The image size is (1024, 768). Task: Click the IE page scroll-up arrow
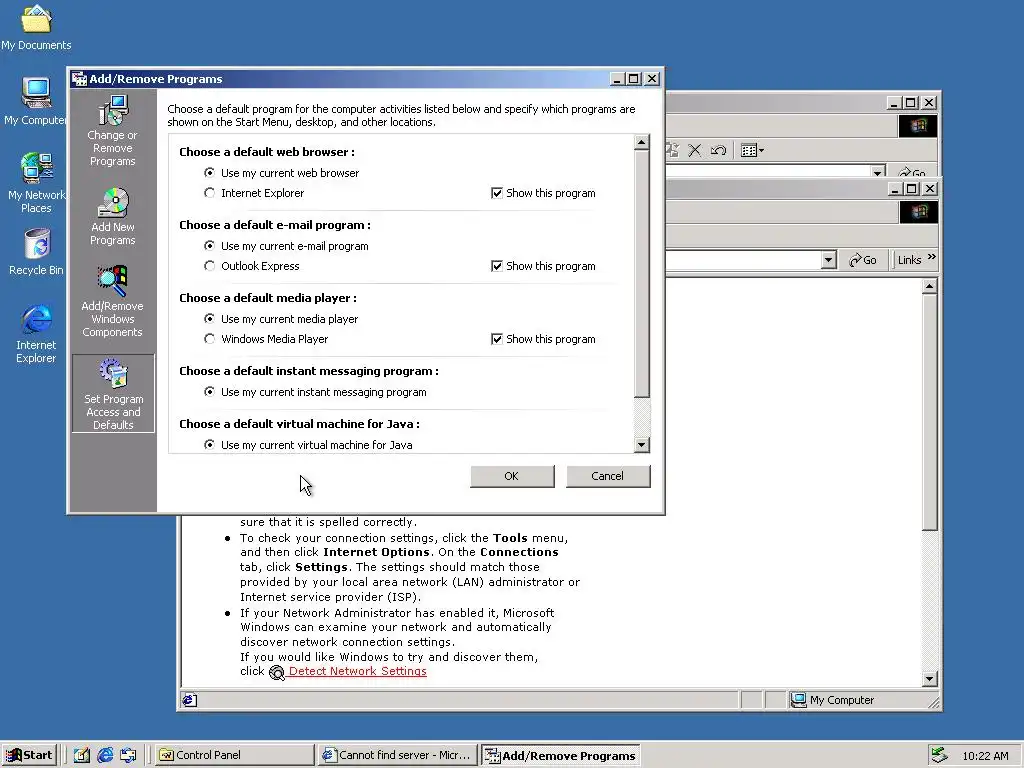pos(930,286)
